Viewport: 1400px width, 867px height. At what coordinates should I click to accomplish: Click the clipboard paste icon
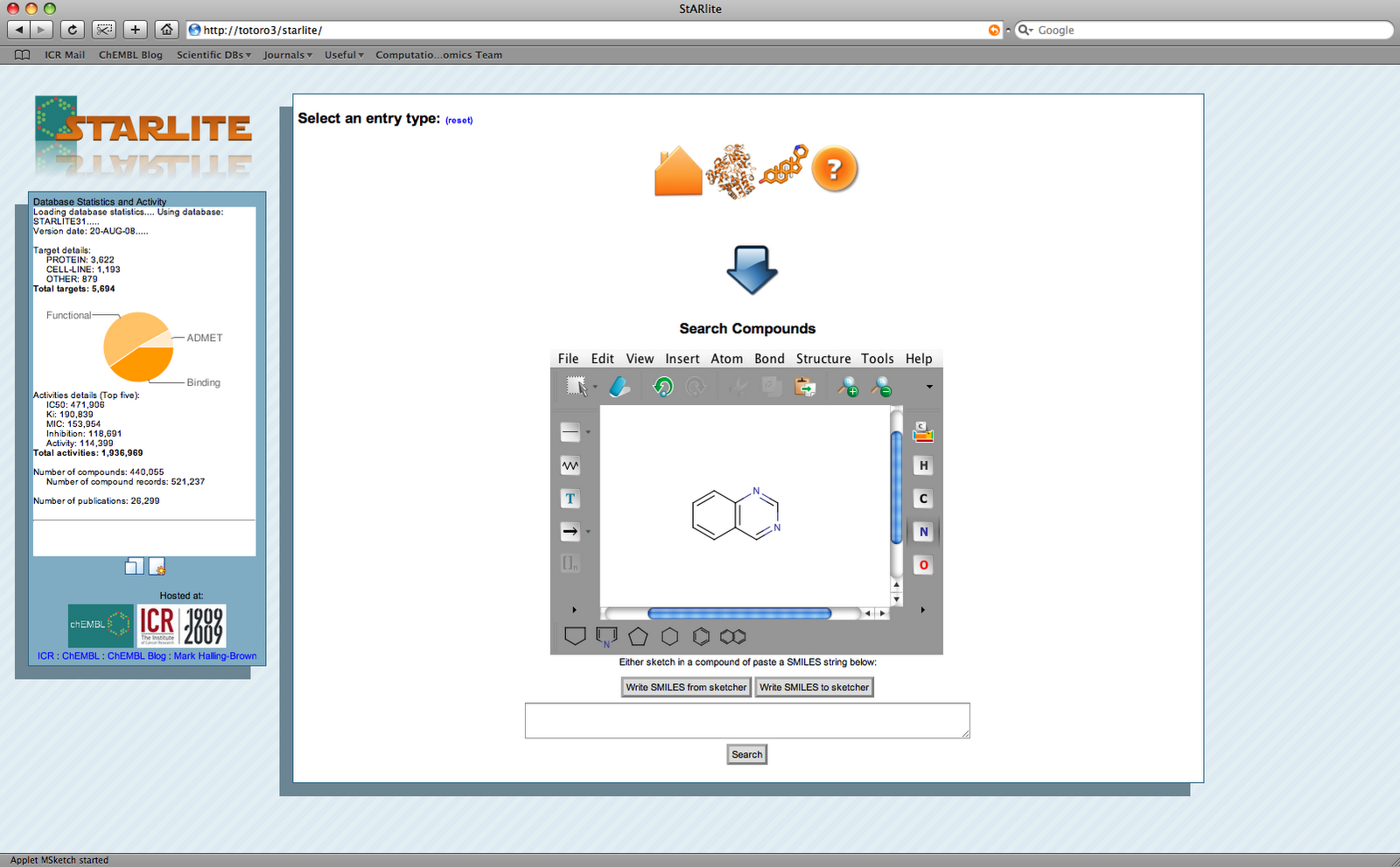(x=805, y=386)
